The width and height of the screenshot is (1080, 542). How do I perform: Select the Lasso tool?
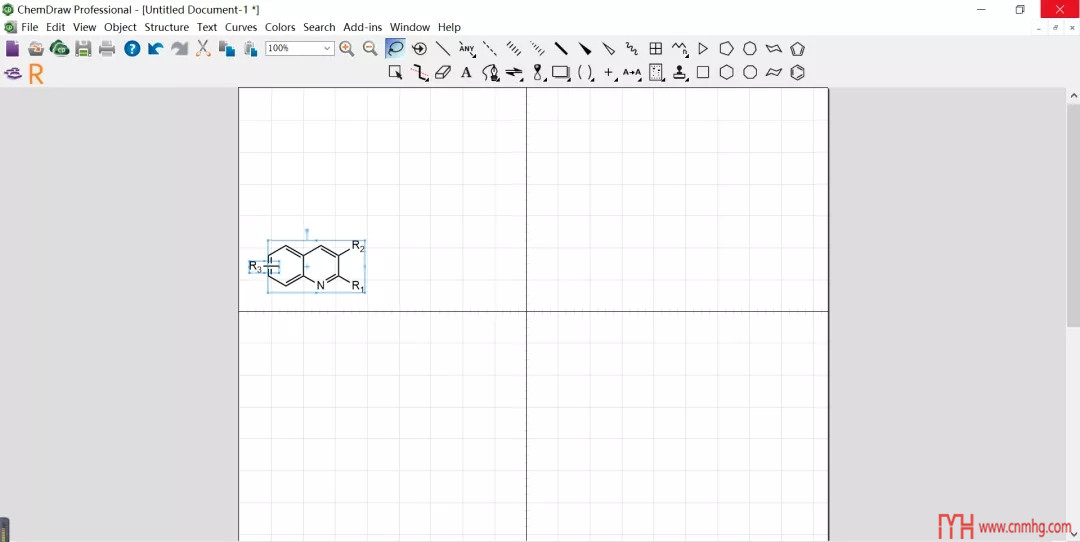click(x=395, y=48)
